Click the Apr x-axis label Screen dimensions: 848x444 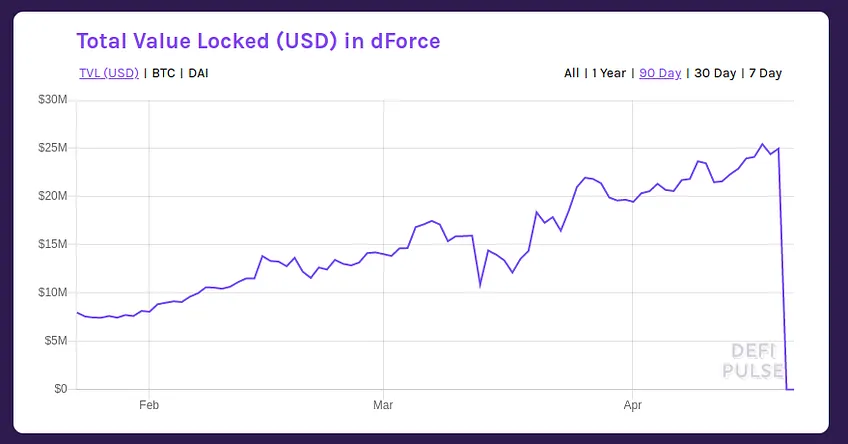(632, 405)
